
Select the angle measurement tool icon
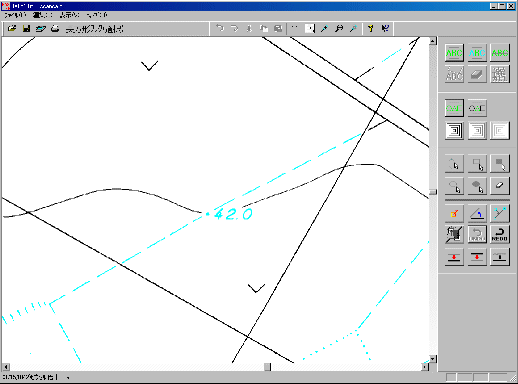point(477,213)
